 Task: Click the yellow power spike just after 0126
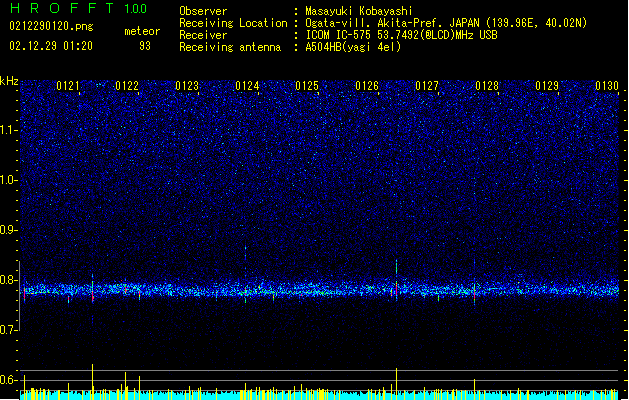(x=396, y=383)
